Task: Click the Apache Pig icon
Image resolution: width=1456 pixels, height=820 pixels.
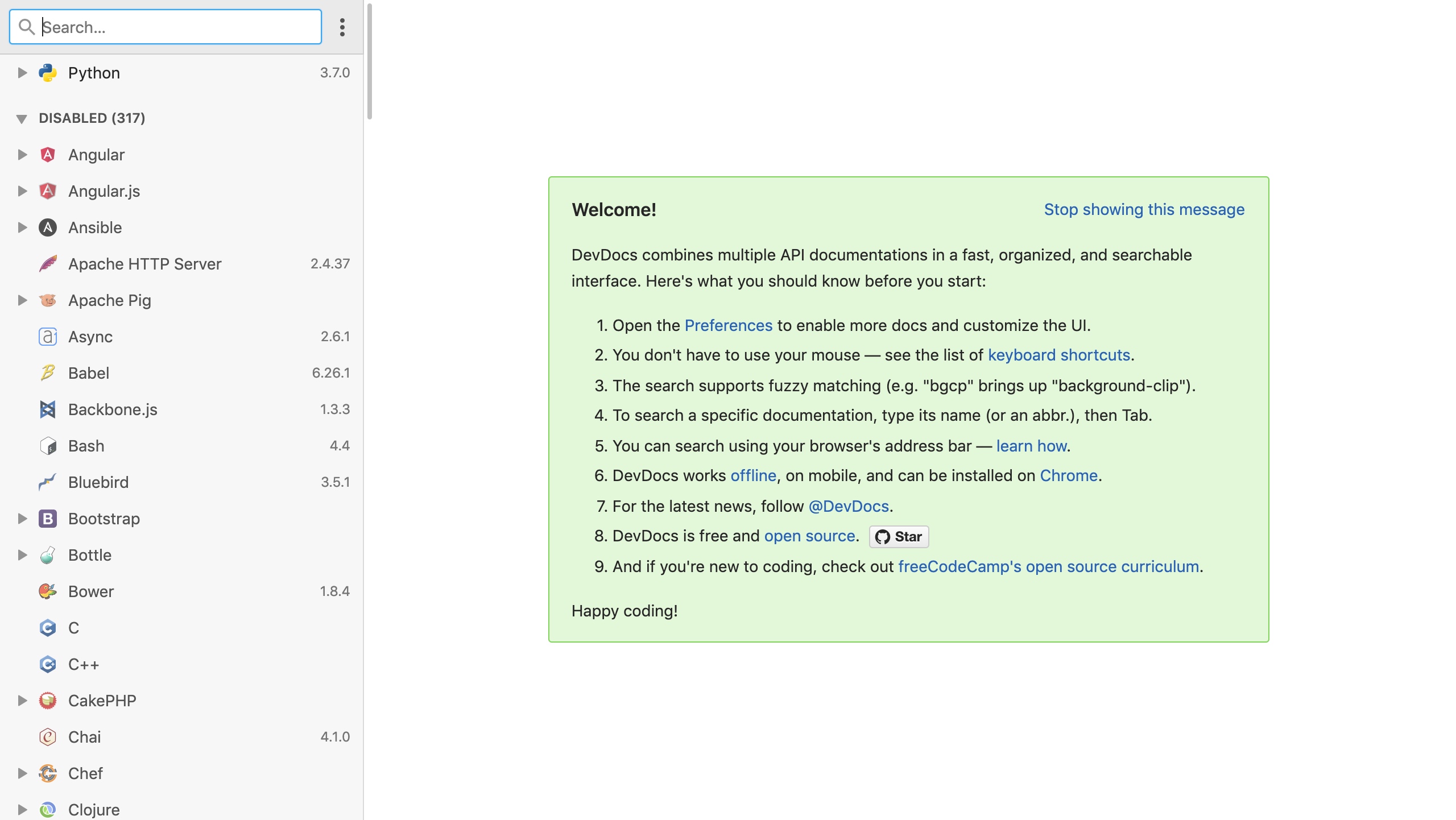Action: 48,300
